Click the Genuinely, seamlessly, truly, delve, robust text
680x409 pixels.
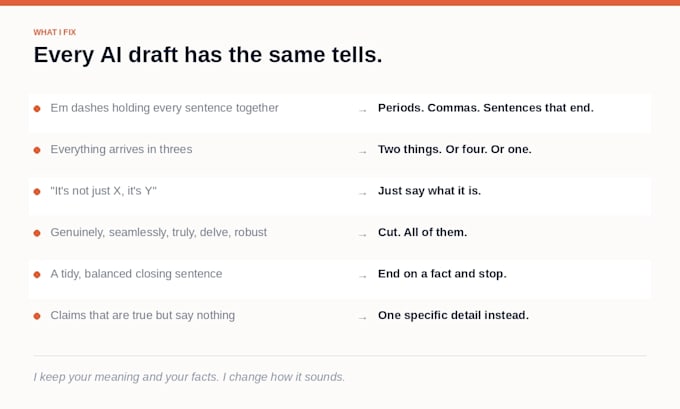point(158,232)
